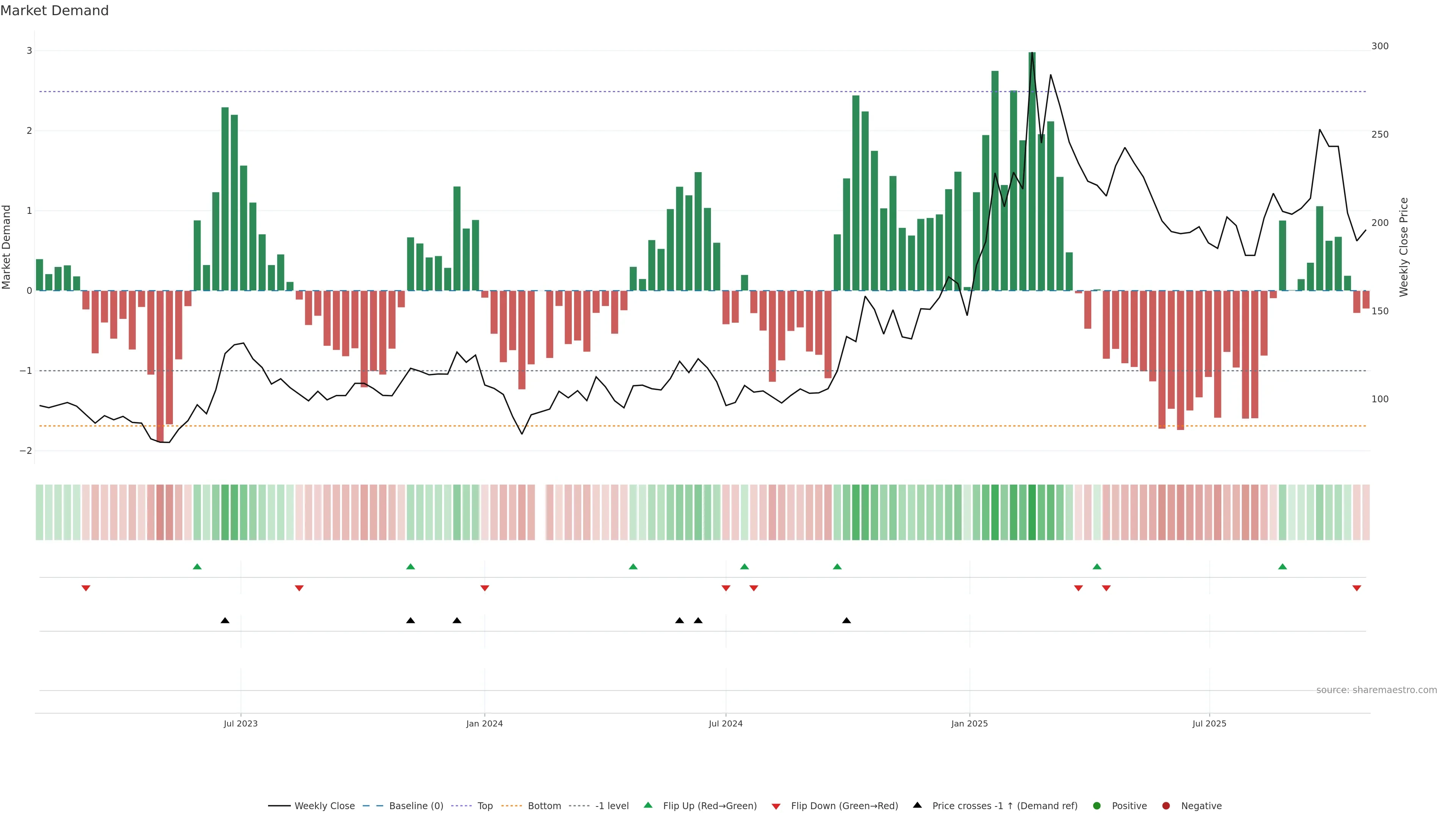Click the source: sharemaestro.com text

[1376, 690]
